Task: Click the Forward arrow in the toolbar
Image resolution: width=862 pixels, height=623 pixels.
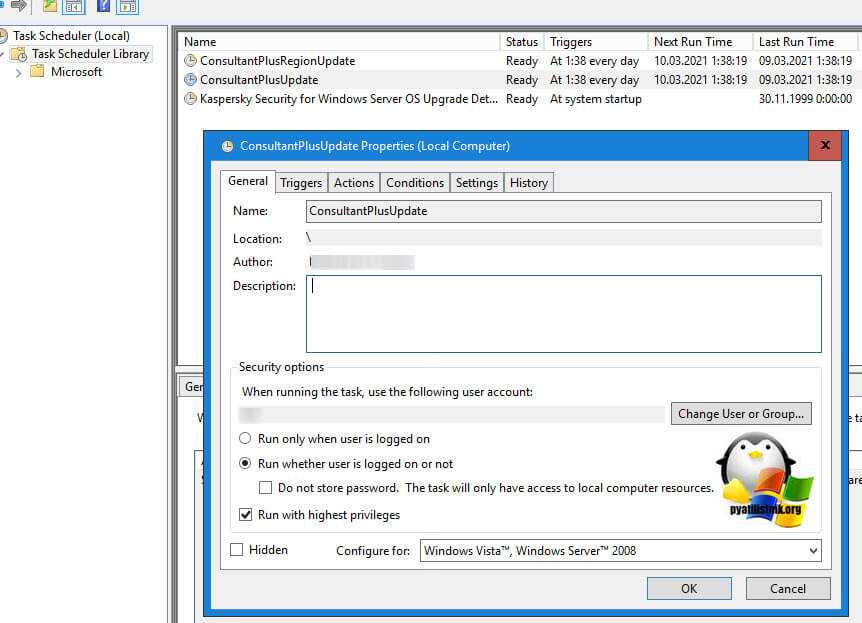Action: (x=18, y=6)
